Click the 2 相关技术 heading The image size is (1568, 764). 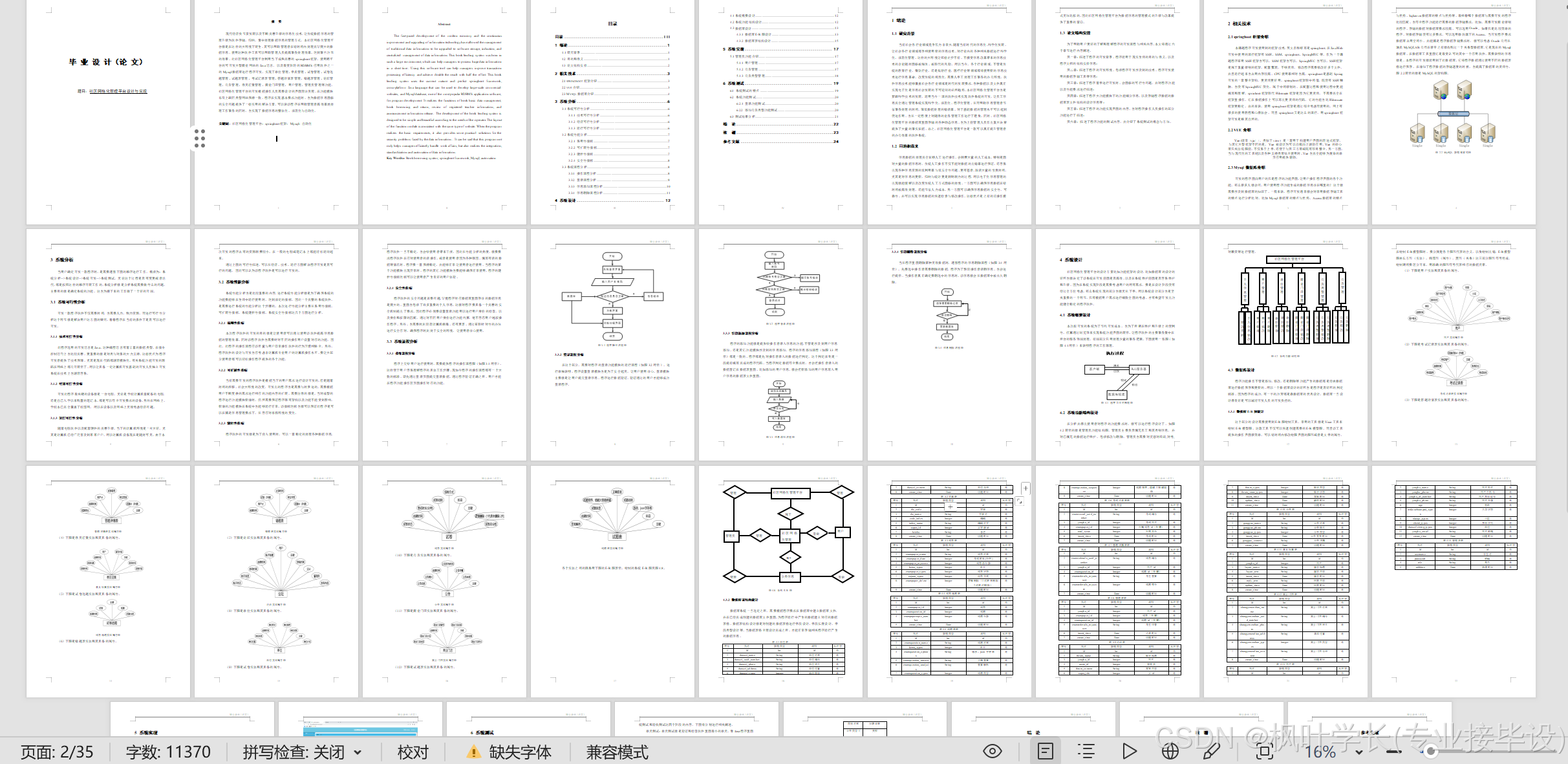[x=1240, y=23]
